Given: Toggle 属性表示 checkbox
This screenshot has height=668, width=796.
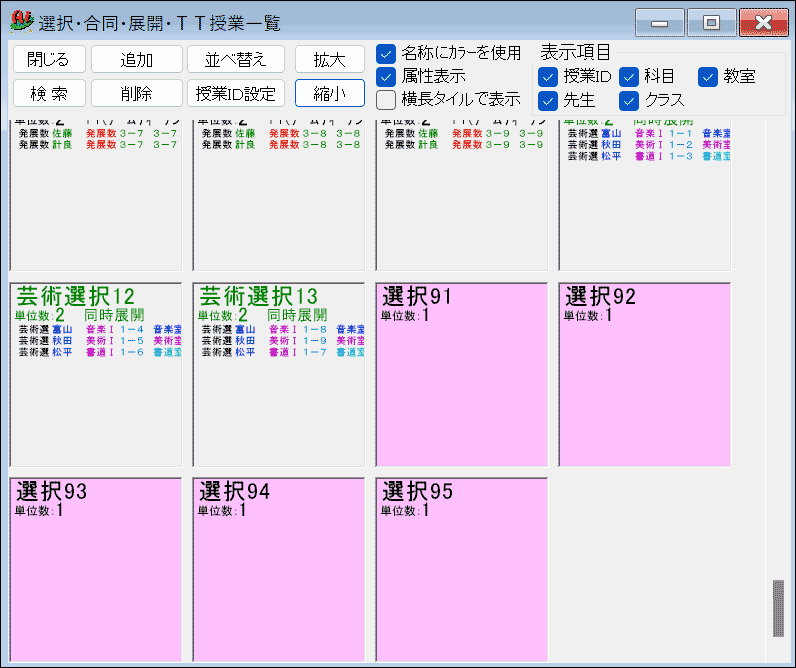Looking at the screenshot, I should (386, 77).
